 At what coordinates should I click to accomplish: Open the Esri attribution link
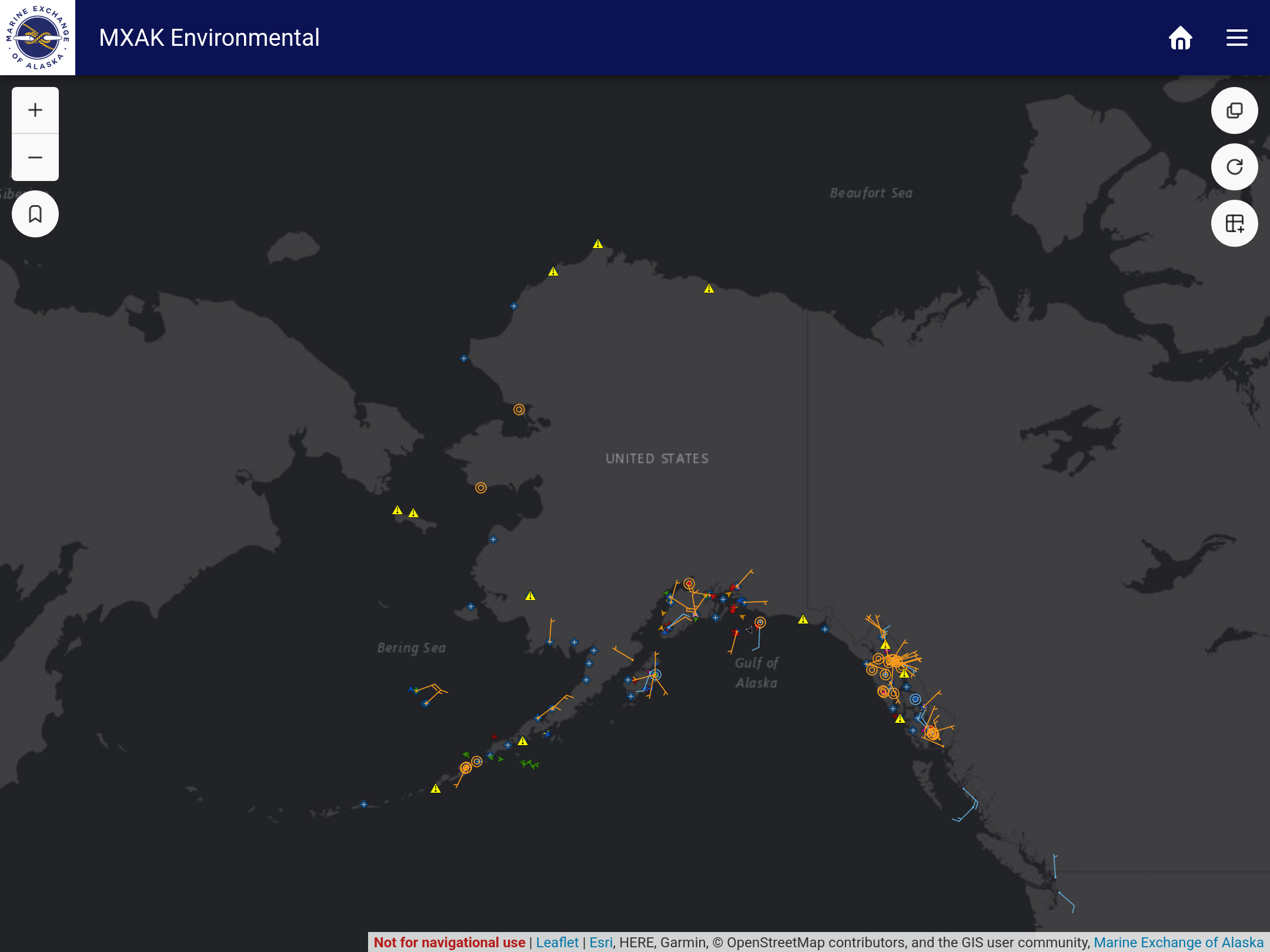pyautogui.click(x=601, y=943)
